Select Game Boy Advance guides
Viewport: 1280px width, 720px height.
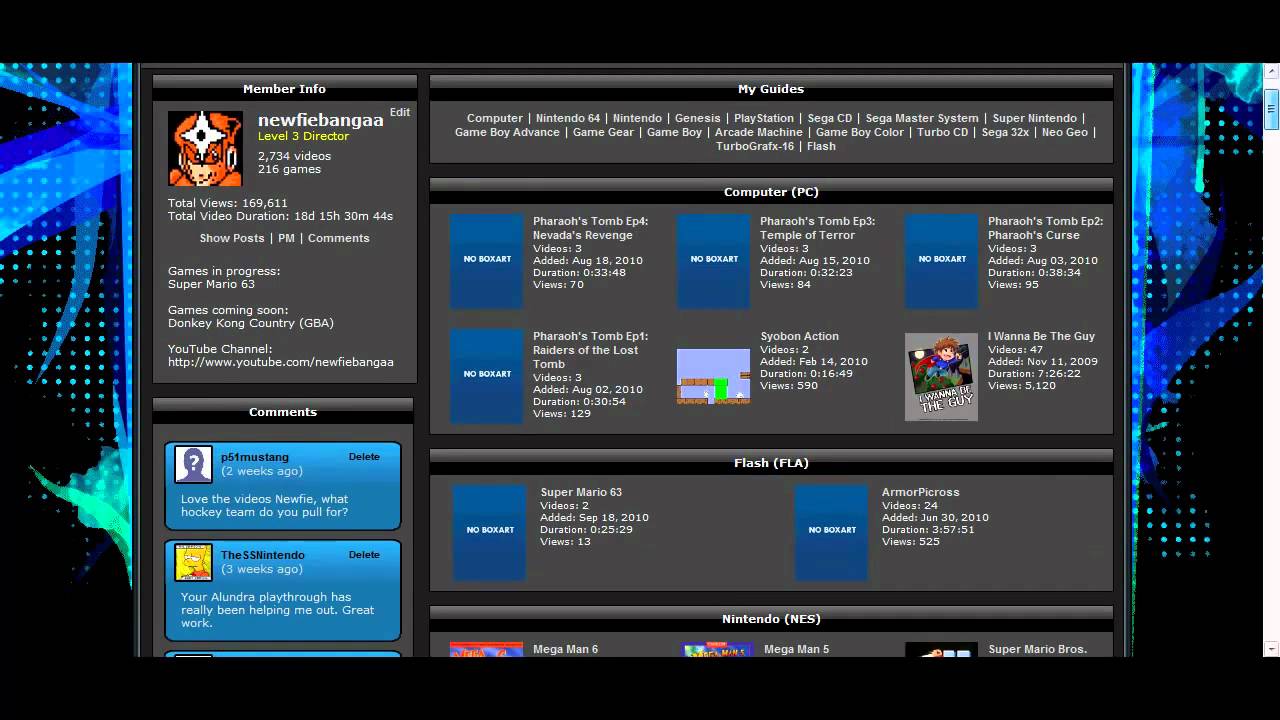[507, 132]
